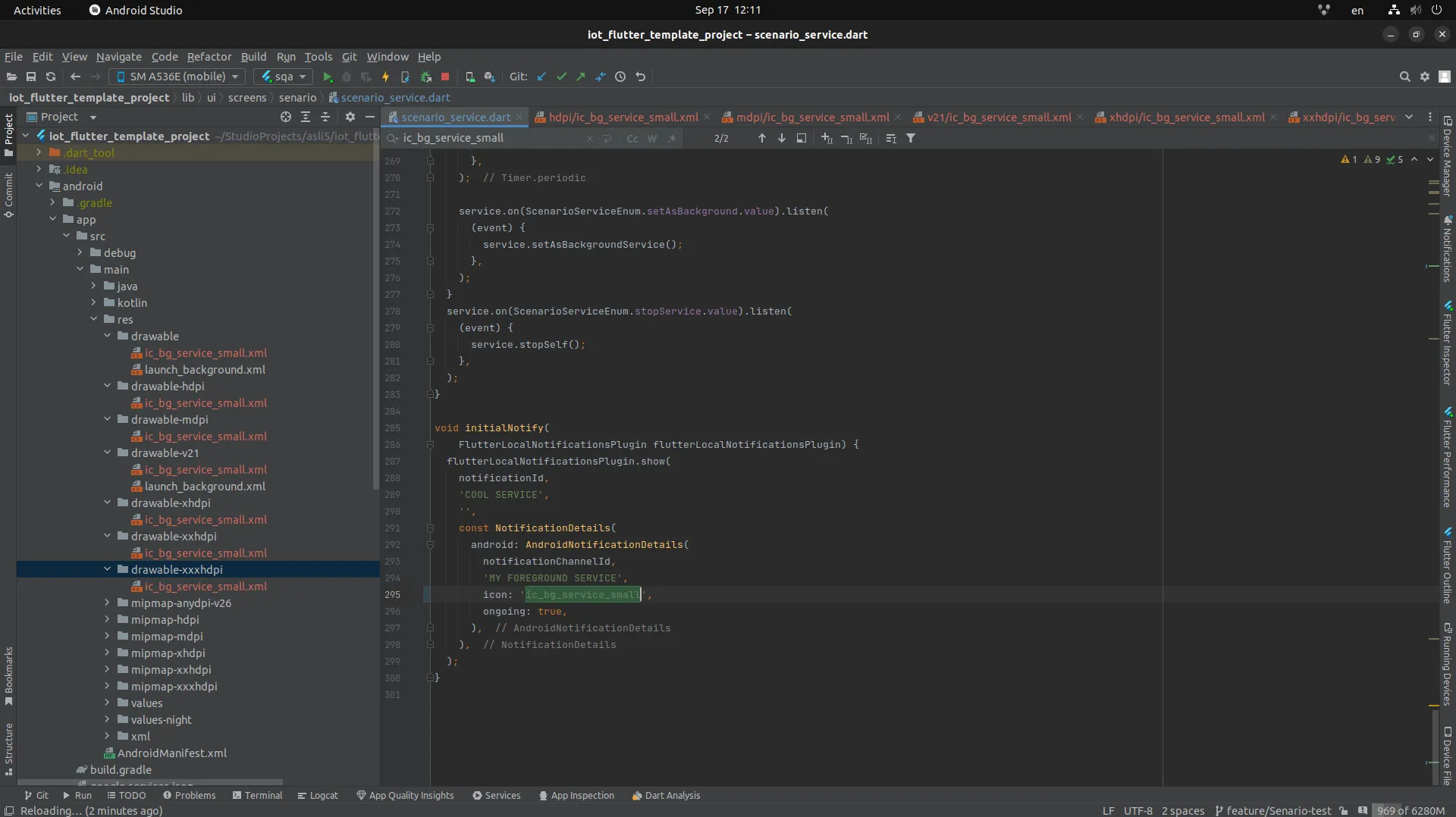This screenshot has height=817, width=1456.
Task: Open the Refactor menu
Action: [x=209, y=57]
